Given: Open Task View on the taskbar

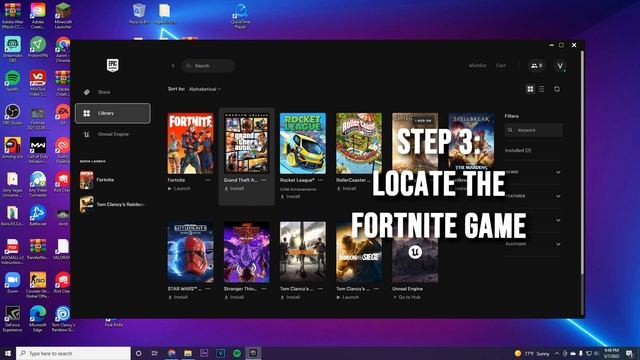Looking at the screenshot, I should click(155, 353).
